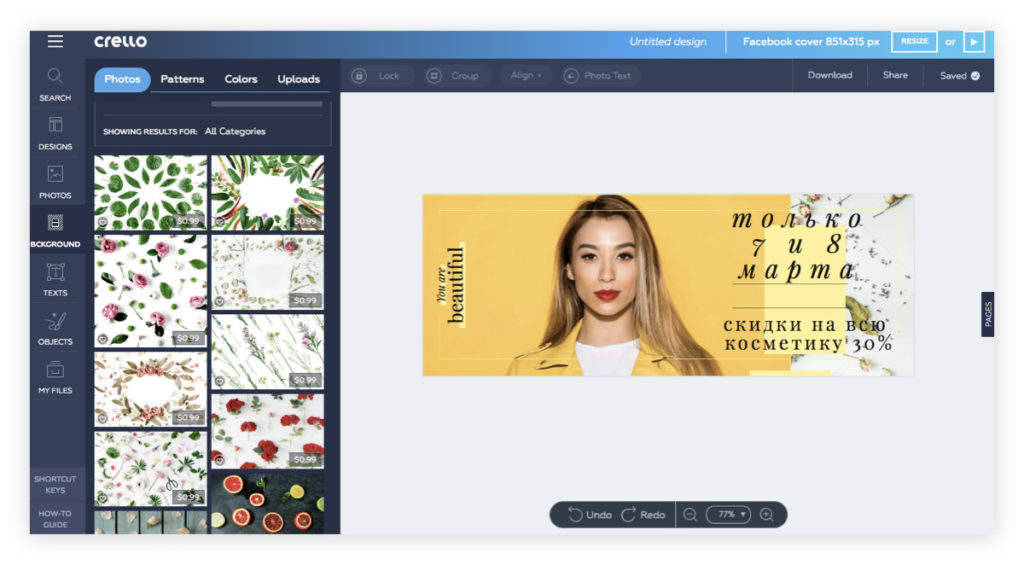Open the Designs sidebar section
Viewport: 1024px width, 565px height.
[55, 132]
